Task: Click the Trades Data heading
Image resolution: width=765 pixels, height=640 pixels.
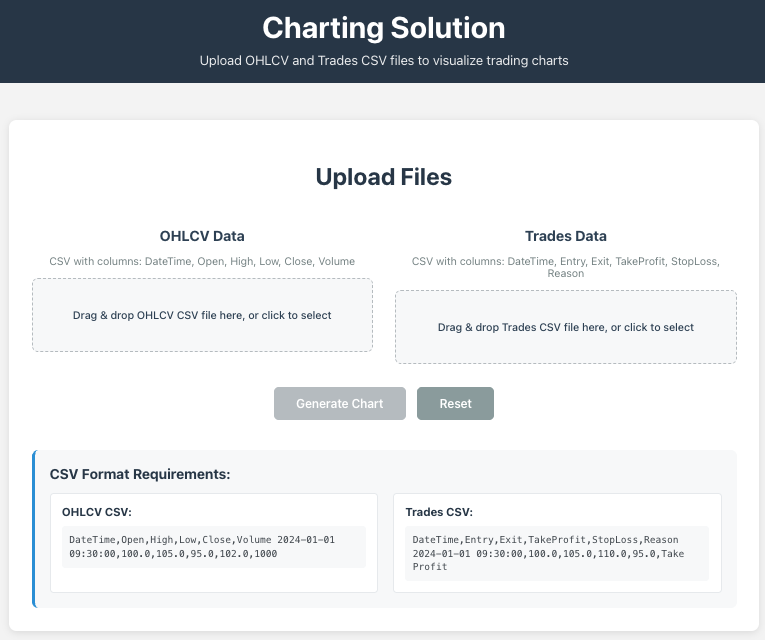Action: coord(566,236)
